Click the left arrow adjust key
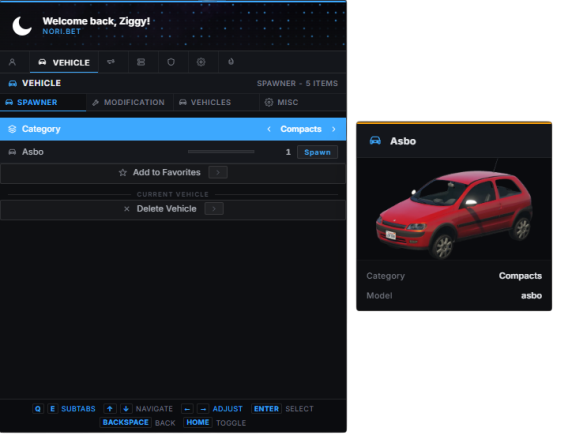 (x=187, y=409)
